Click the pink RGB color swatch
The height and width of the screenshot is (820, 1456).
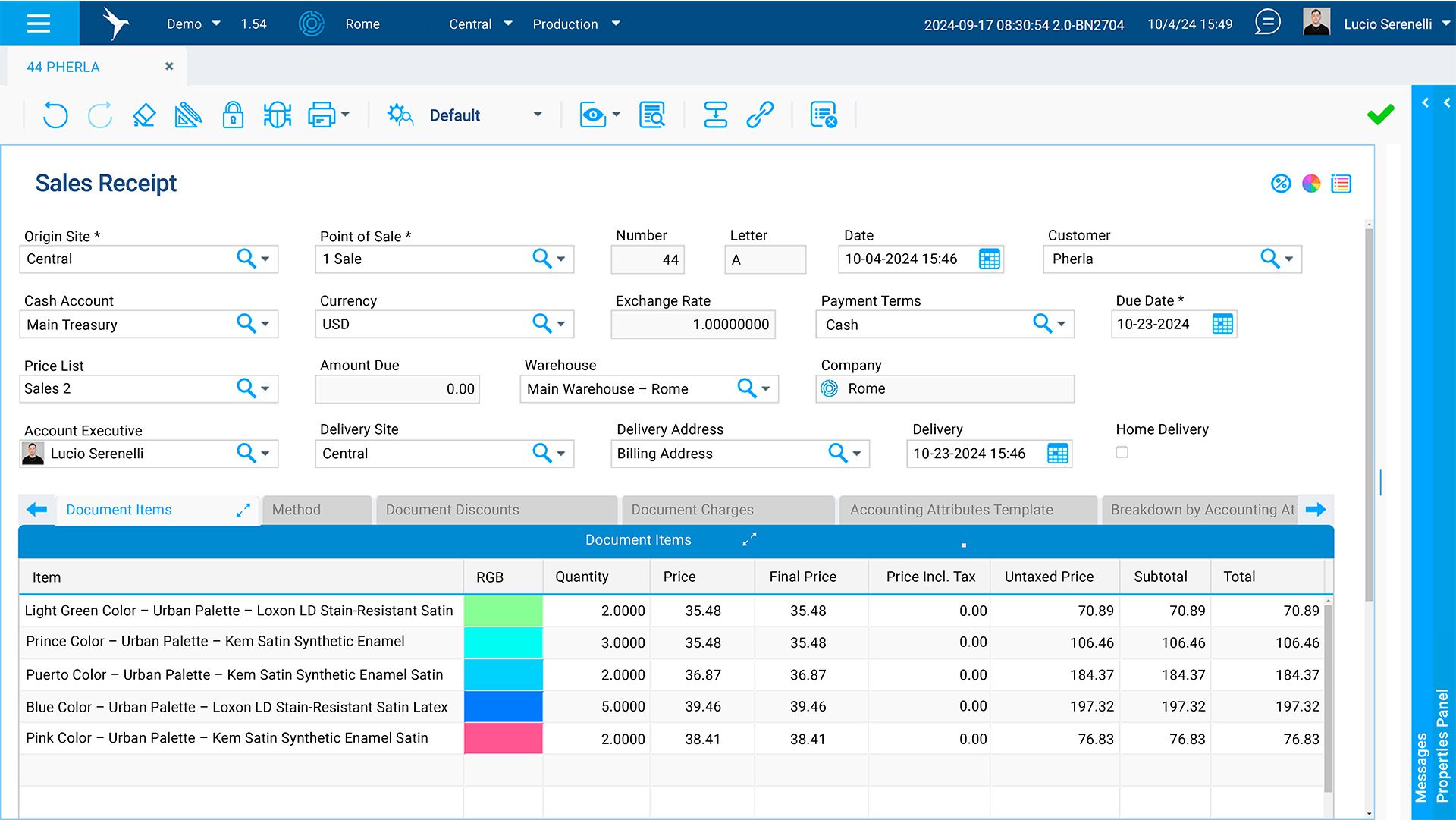click(x=503, y=738)
